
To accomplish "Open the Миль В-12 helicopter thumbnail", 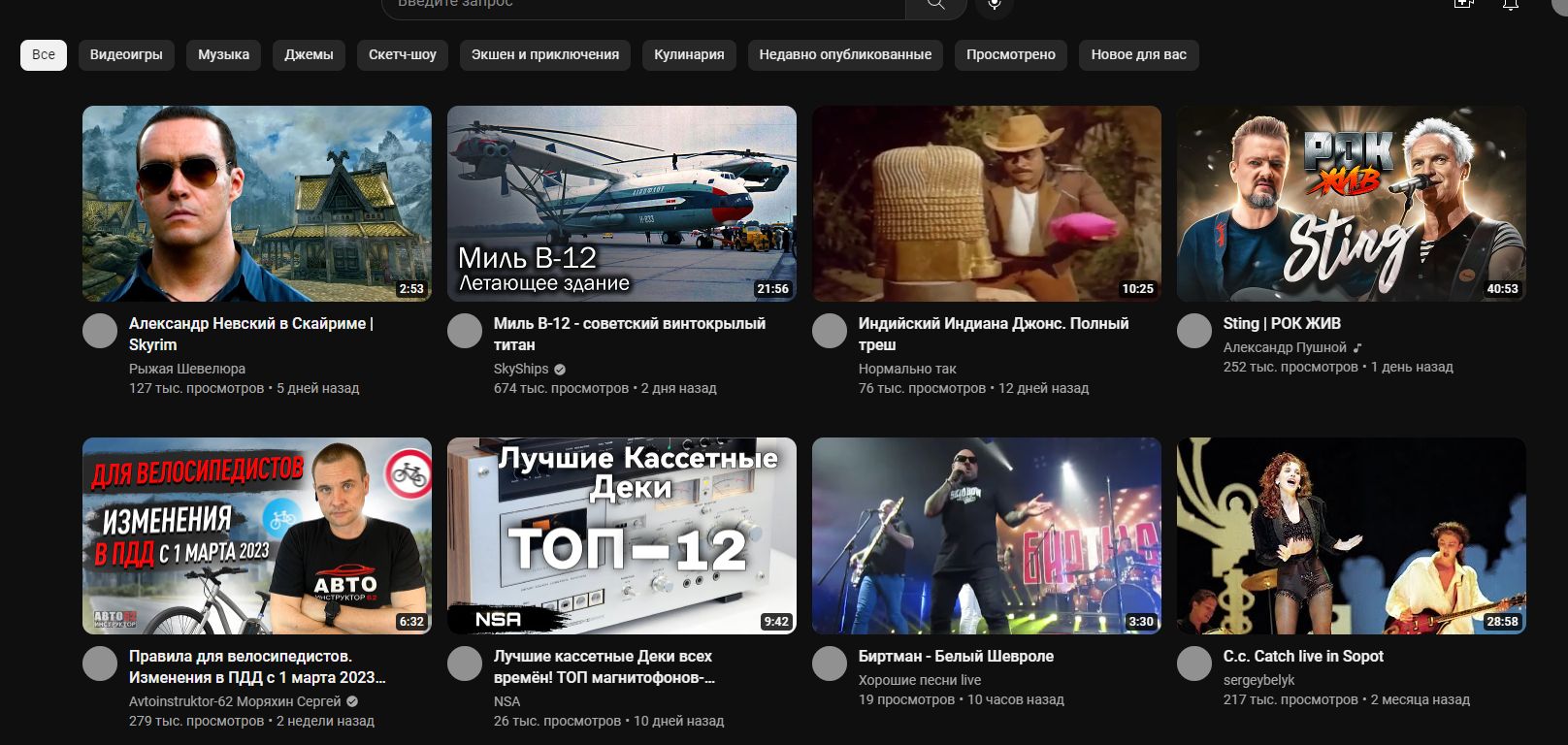I will click(x=622, y=204).
